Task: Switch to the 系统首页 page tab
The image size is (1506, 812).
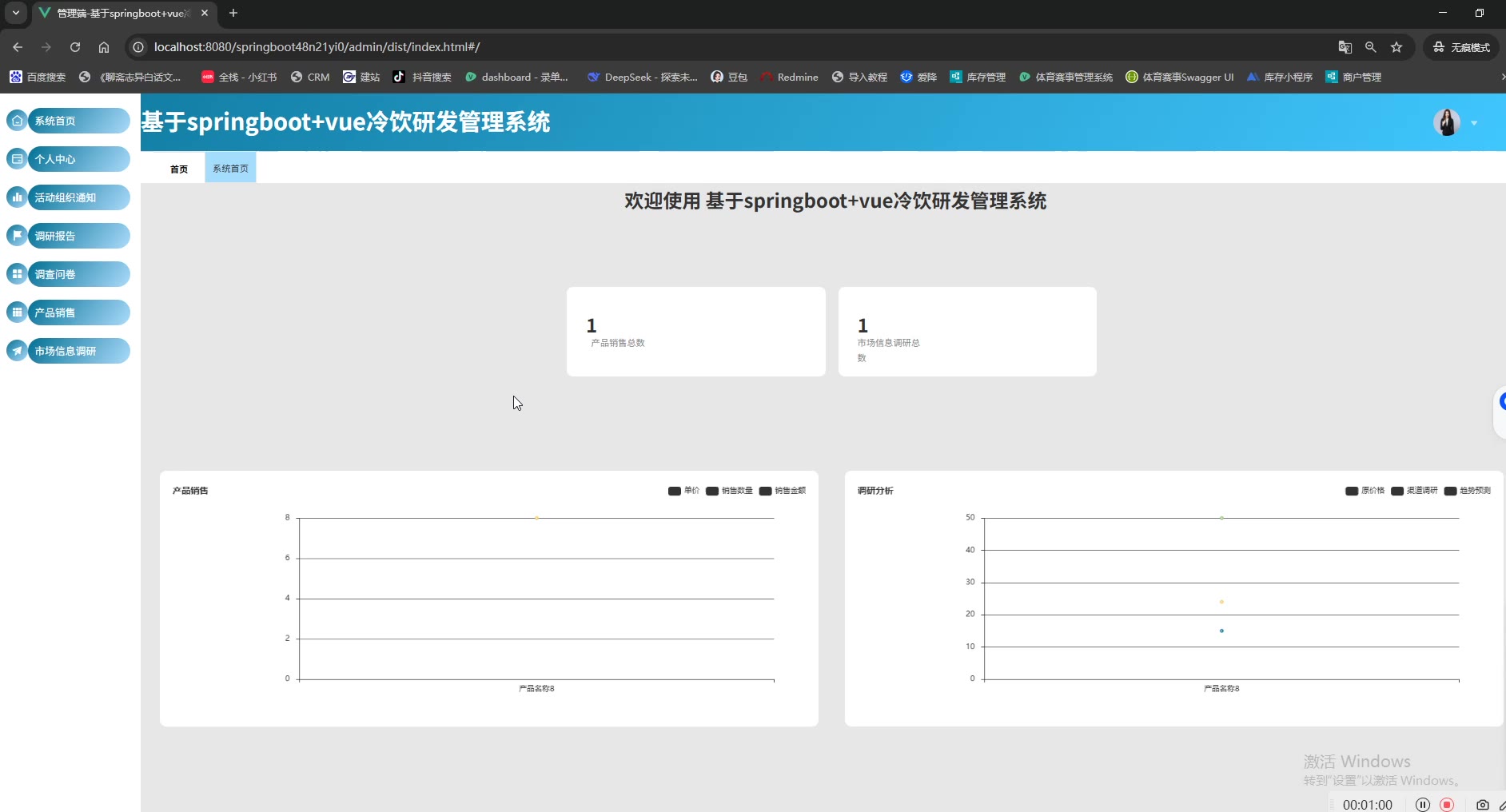Action: pos(230,169)
